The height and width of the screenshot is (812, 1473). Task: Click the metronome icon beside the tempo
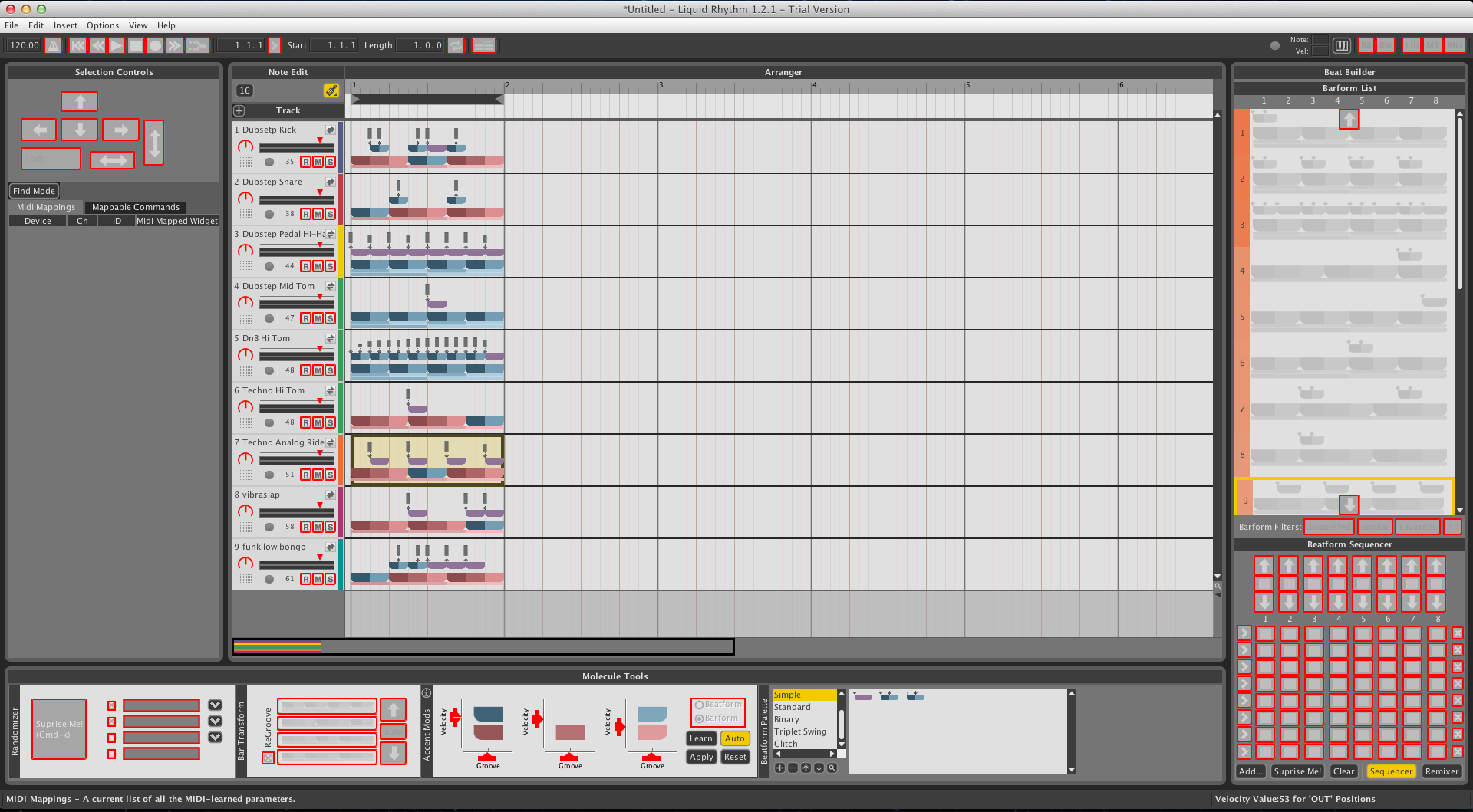[53, 45]
